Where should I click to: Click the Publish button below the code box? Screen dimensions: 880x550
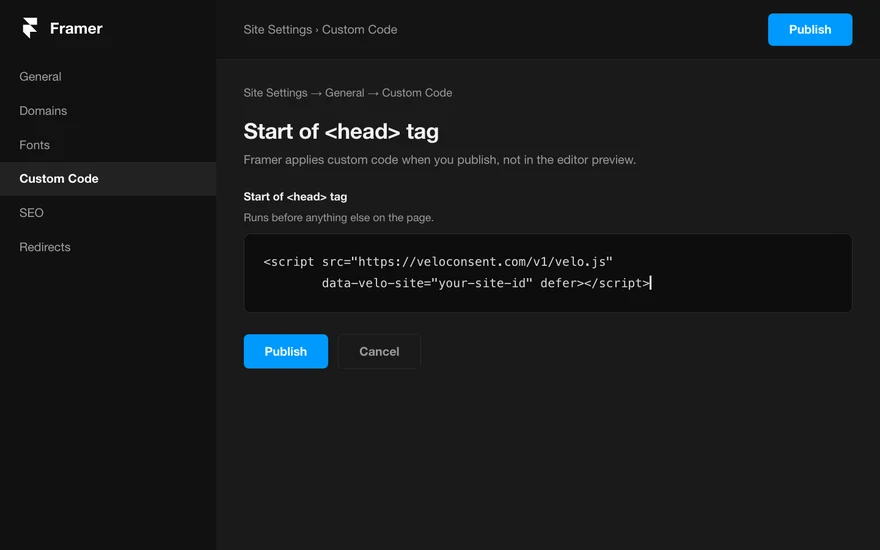click(286, 351)
